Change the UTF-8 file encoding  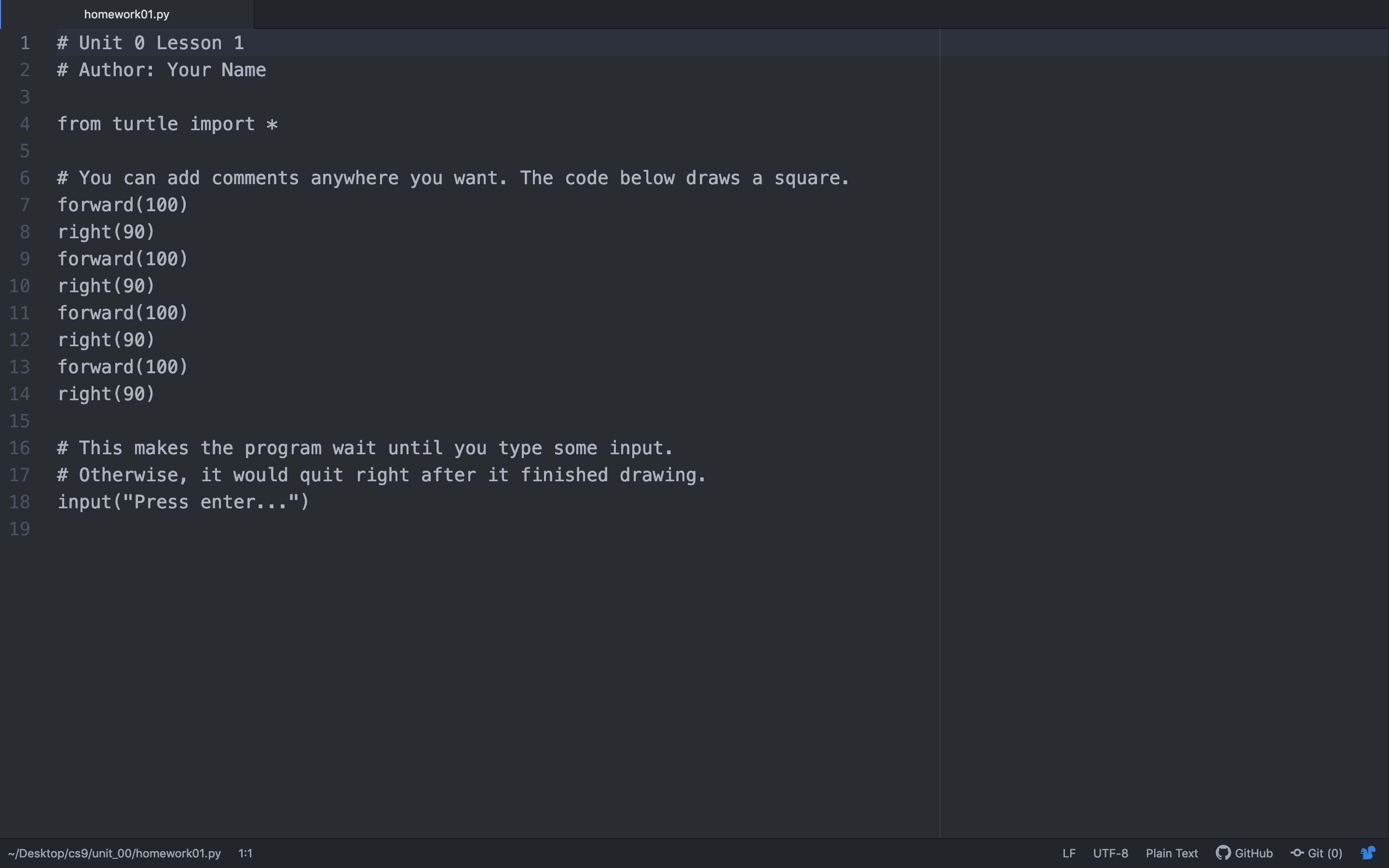[1110, 853]
